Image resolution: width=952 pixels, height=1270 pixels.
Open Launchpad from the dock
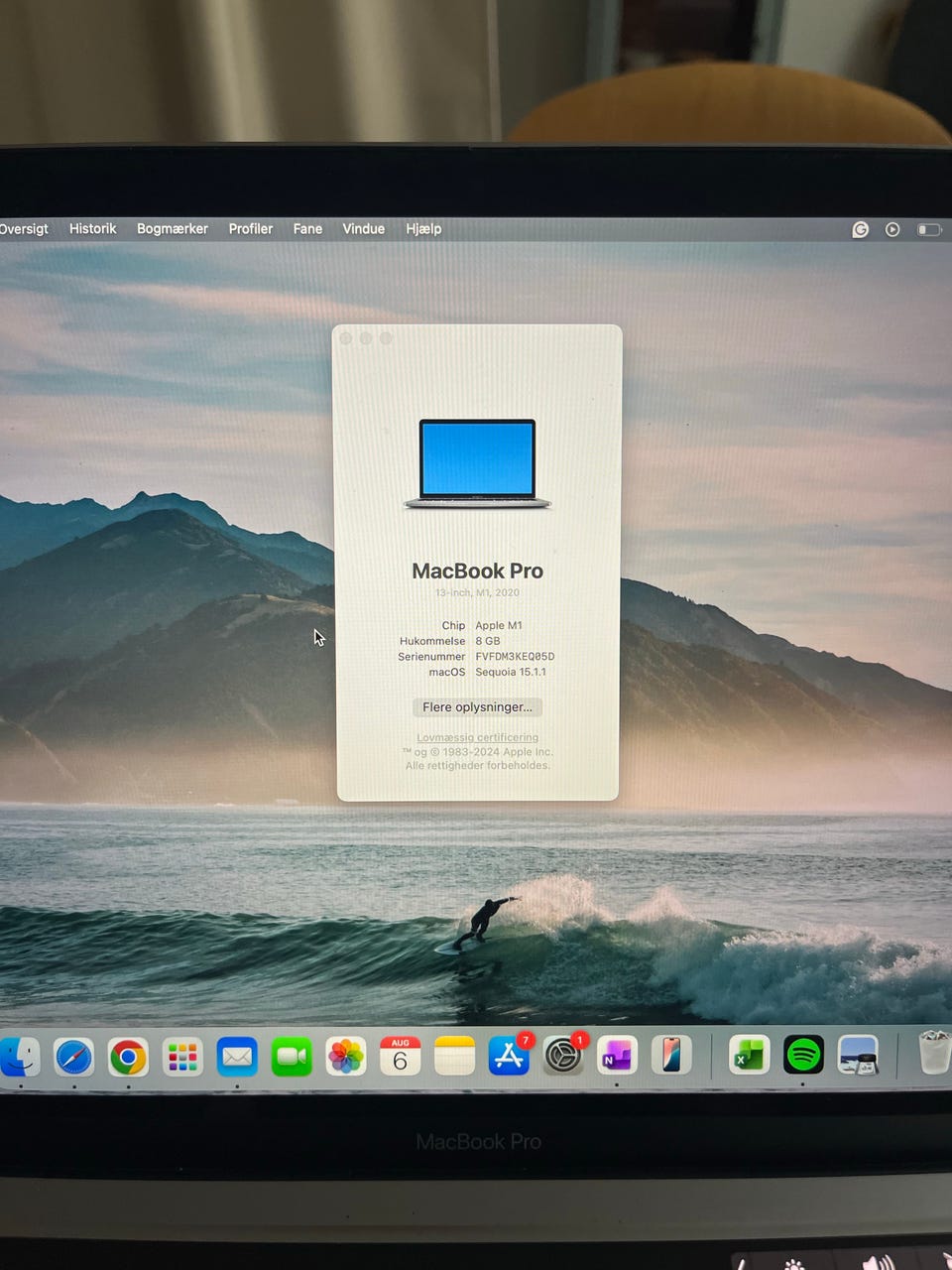pos(182,1057)
